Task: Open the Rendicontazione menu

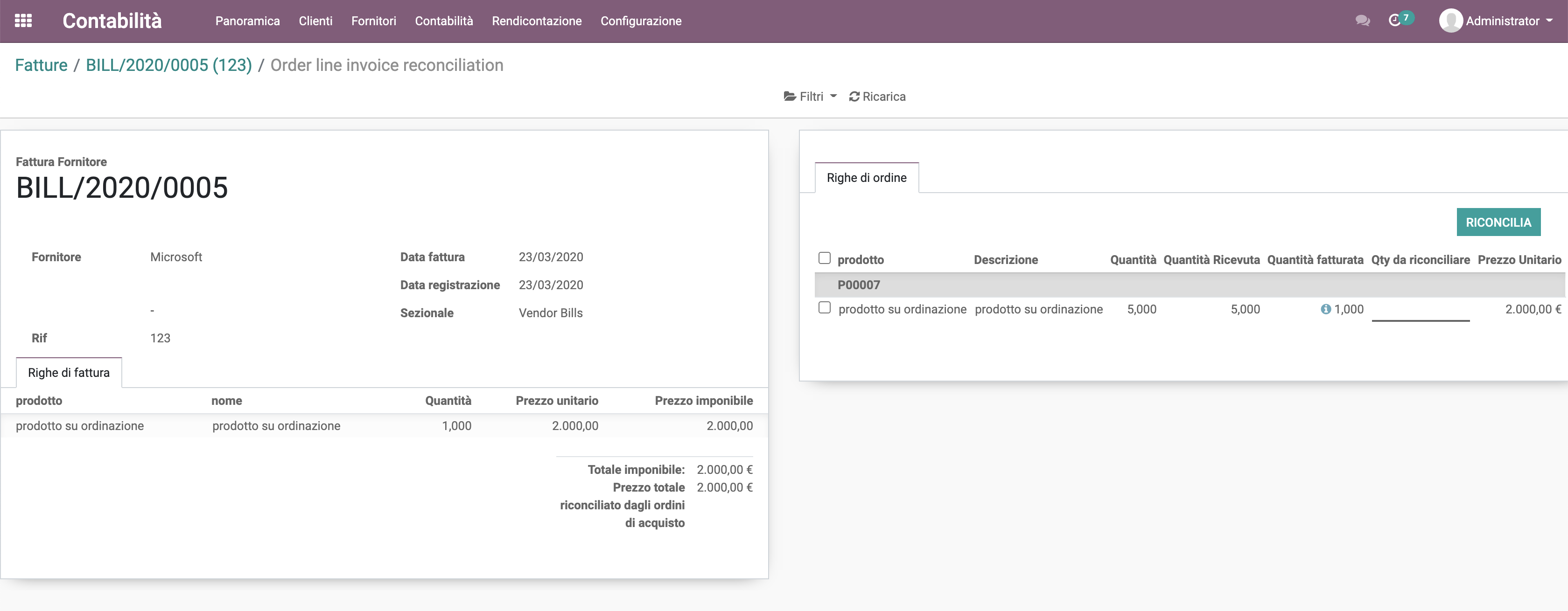Action: [537, 21]
